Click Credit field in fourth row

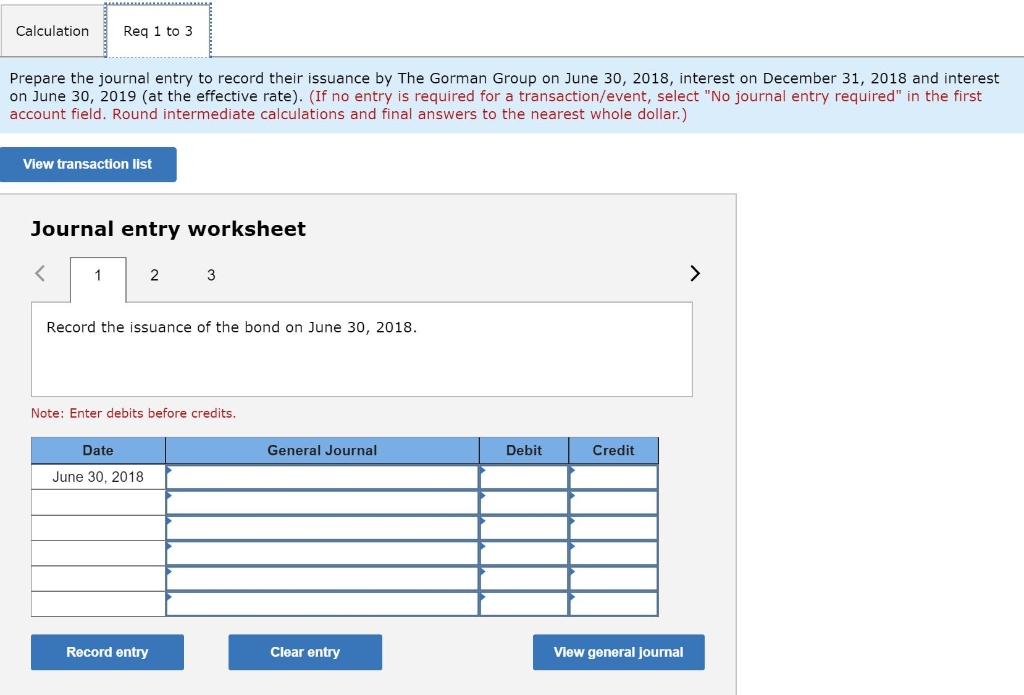click(613, 553)
